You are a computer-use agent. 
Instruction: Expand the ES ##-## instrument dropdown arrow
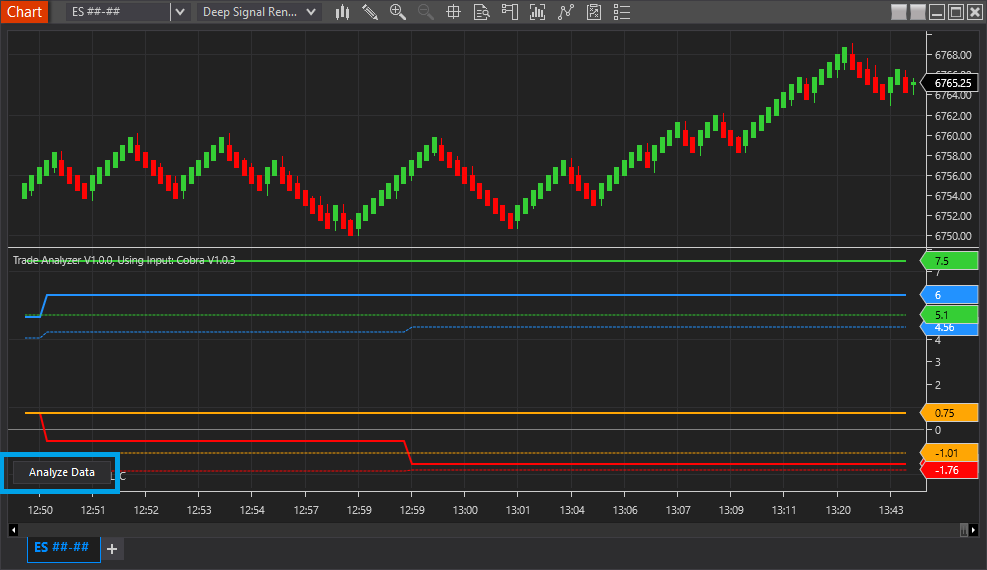[x=179, y=12]
